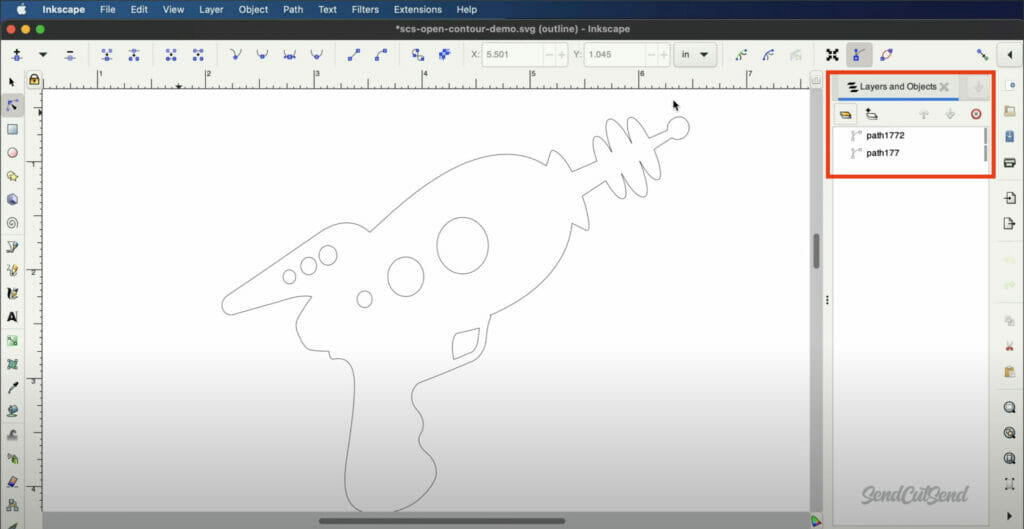This screenshot has height=529, width=1024.
Task: Click the Insert new nodes icon
Action: (x=17, y=54)
